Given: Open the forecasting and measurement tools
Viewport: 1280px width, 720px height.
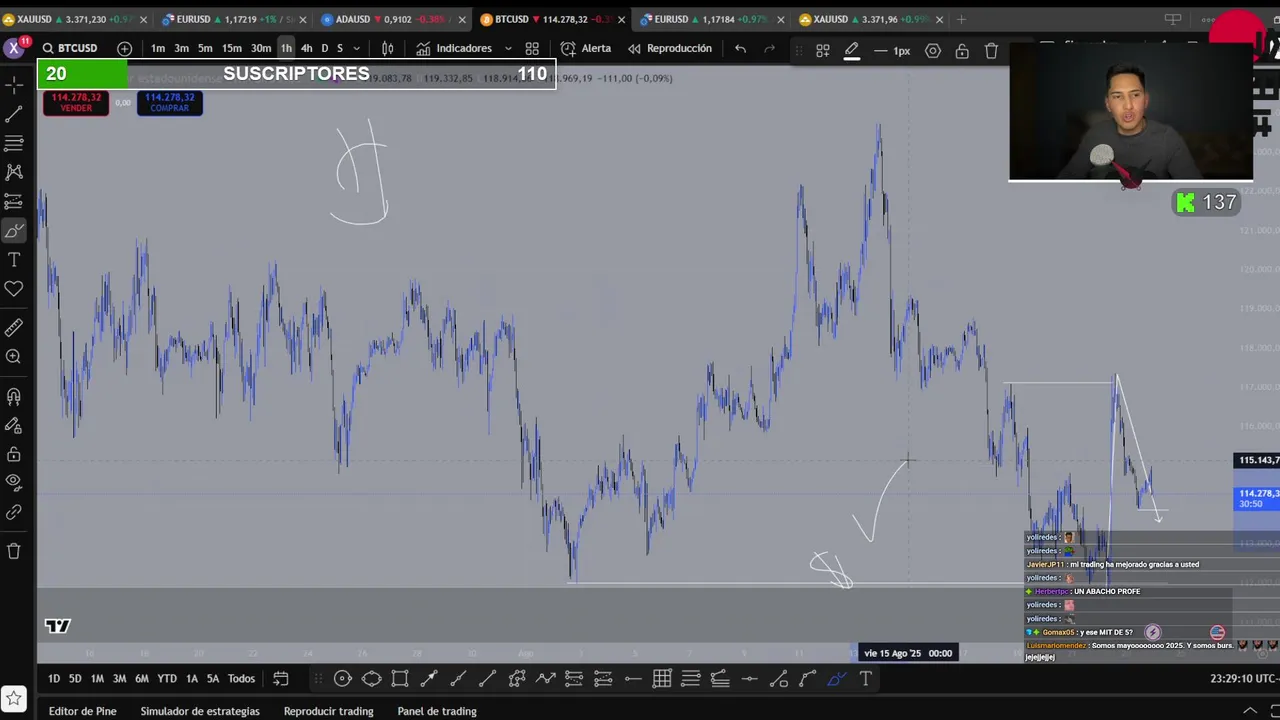Looking at the screenshot, I should pos(14,202).
